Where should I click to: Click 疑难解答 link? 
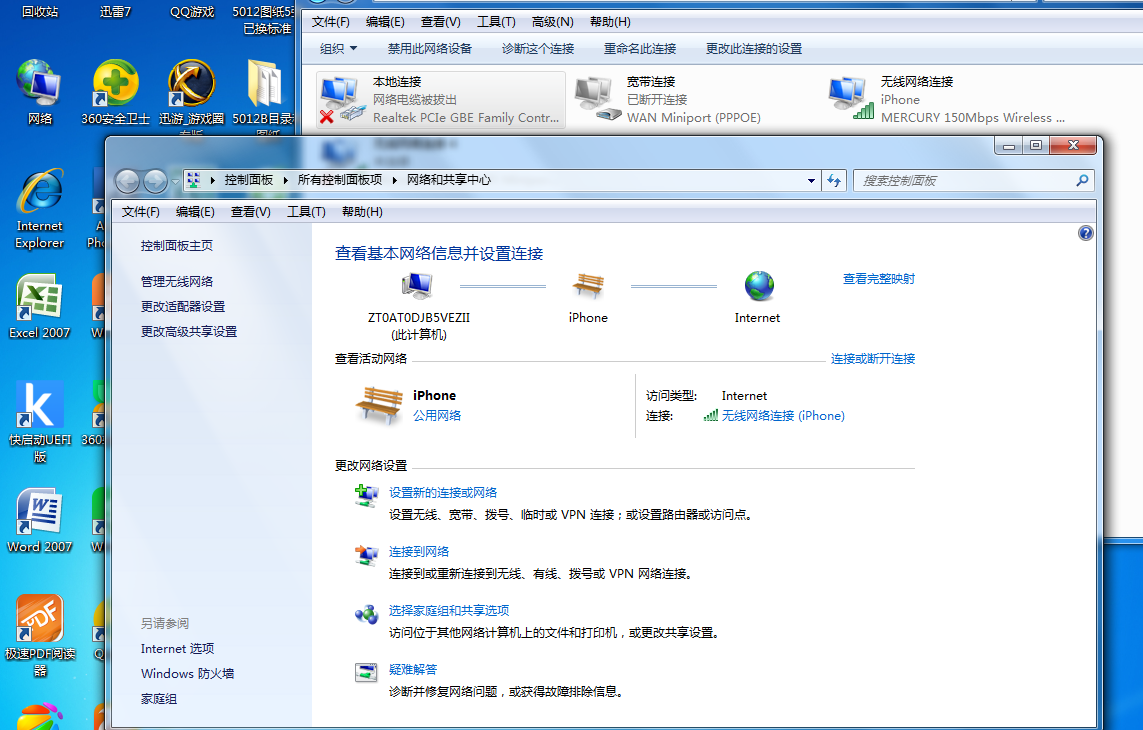pos(413,669)
